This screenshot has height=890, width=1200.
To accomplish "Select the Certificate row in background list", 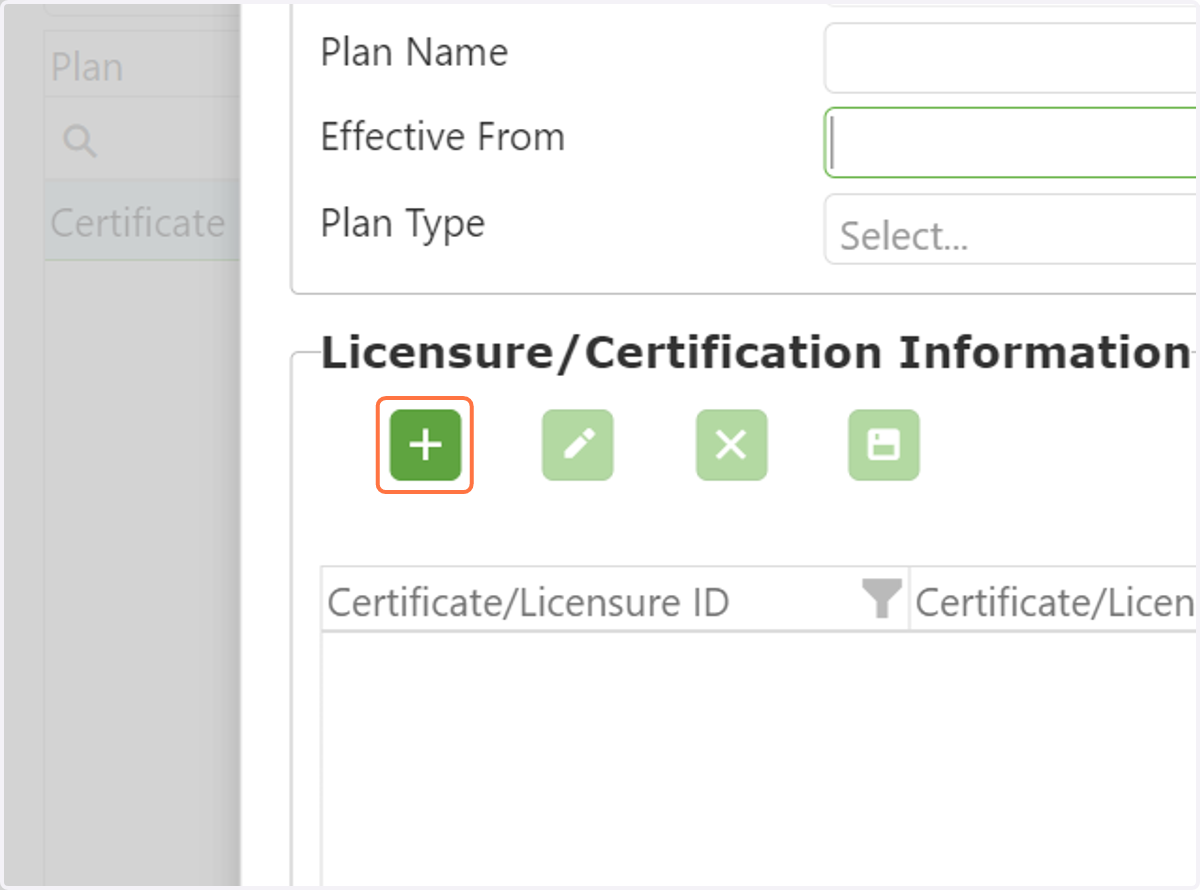I will (142, 222).
